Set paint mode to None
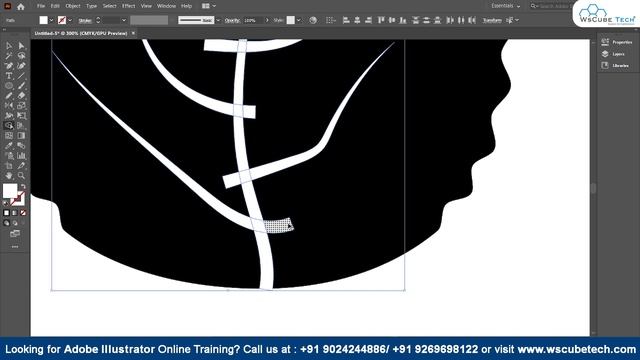 (23, 213)
